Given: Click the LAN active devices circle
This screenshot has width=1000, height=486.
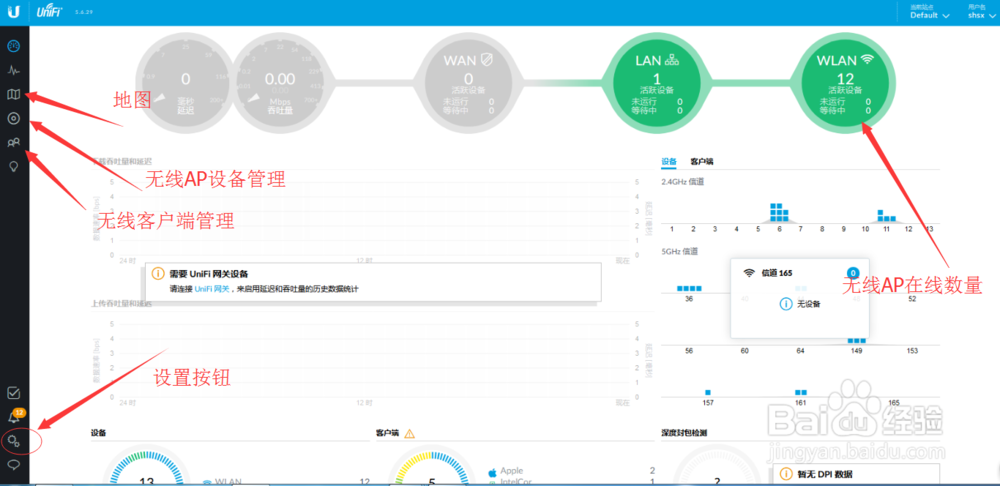Looking at the screenshot, I should pos(657,83).
